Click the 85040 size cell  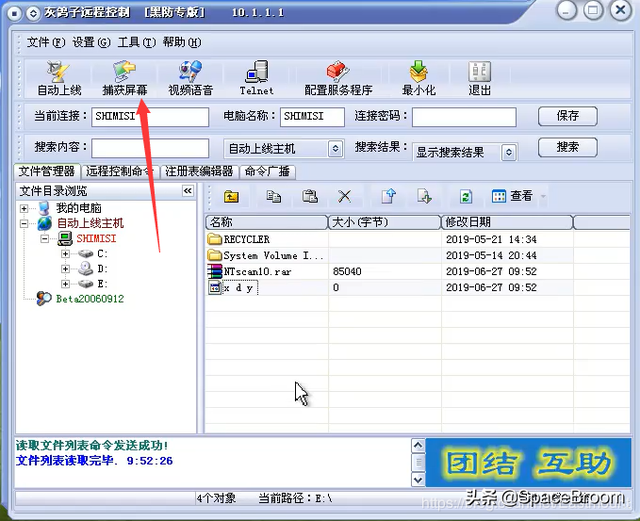tap(347, 272)
